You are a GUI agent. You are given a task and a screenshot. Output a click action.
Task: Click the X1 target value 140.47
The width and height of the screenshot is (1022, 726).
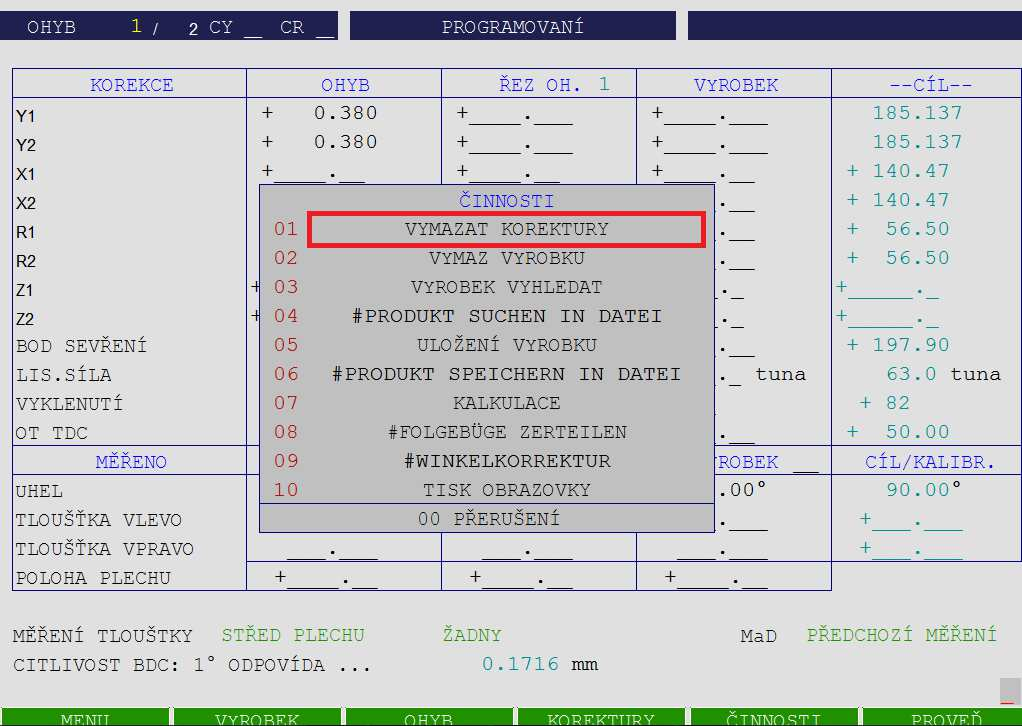pyautogui.click(x=898, y=171)
